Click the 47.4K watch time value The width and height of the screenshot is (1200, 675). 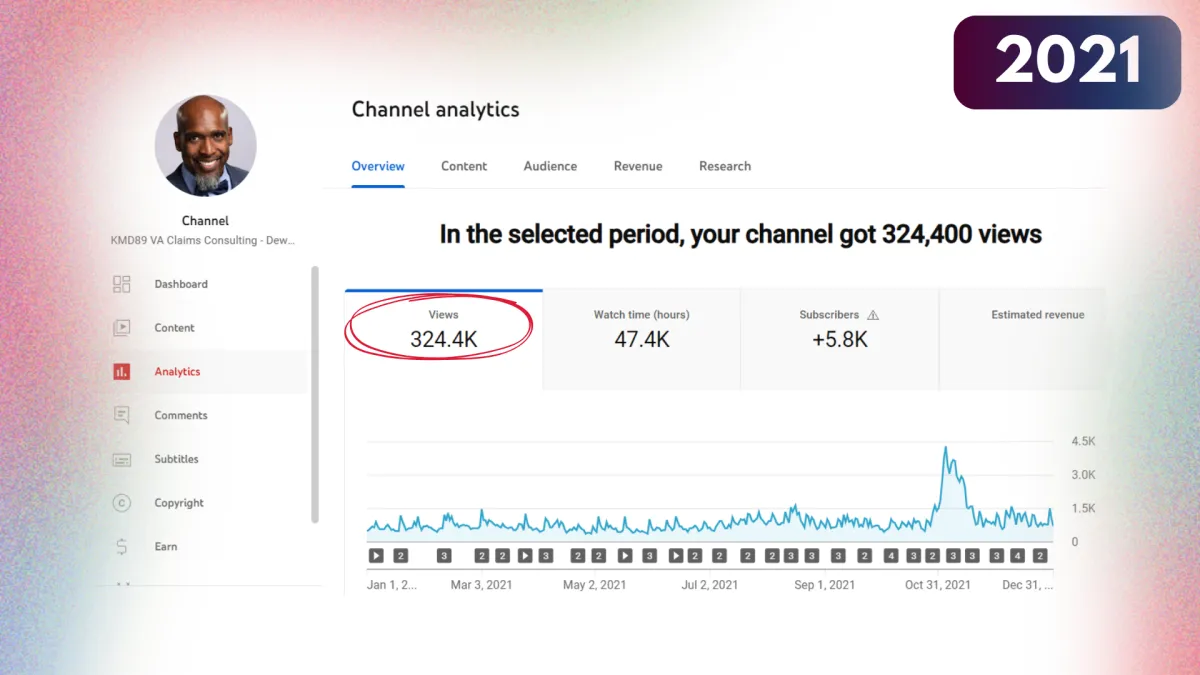coord(642,340)
